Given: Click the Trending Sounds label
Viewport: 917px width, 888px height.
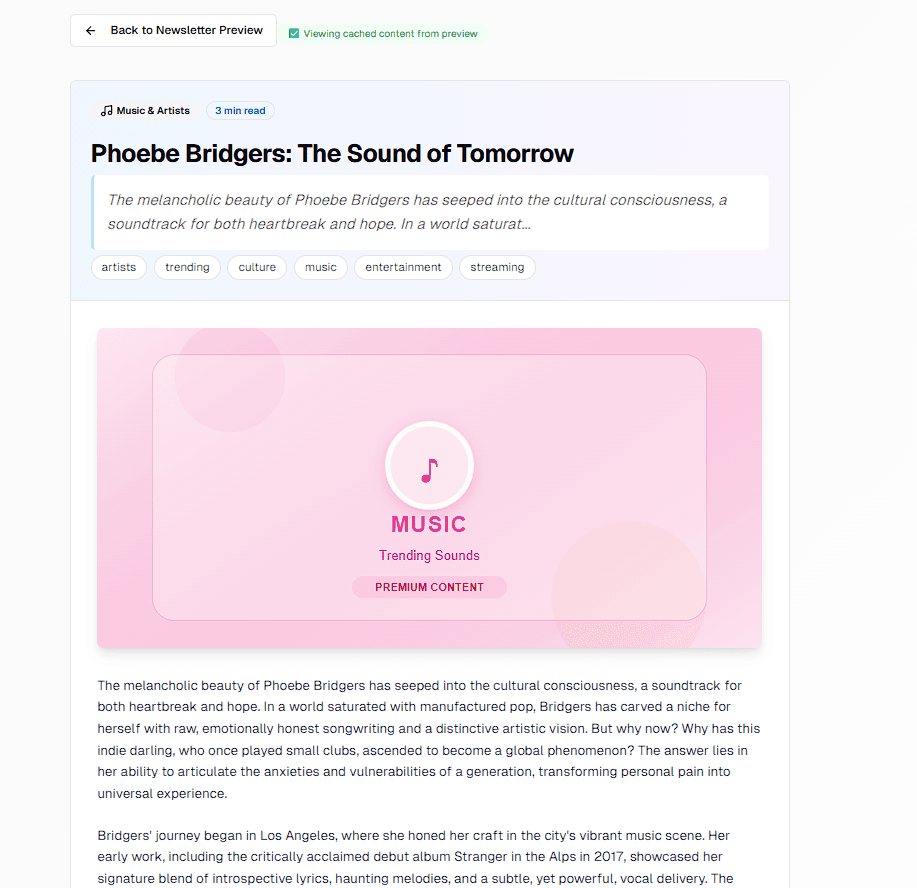Looking at the screenshot, I should [x=429, y=555].
